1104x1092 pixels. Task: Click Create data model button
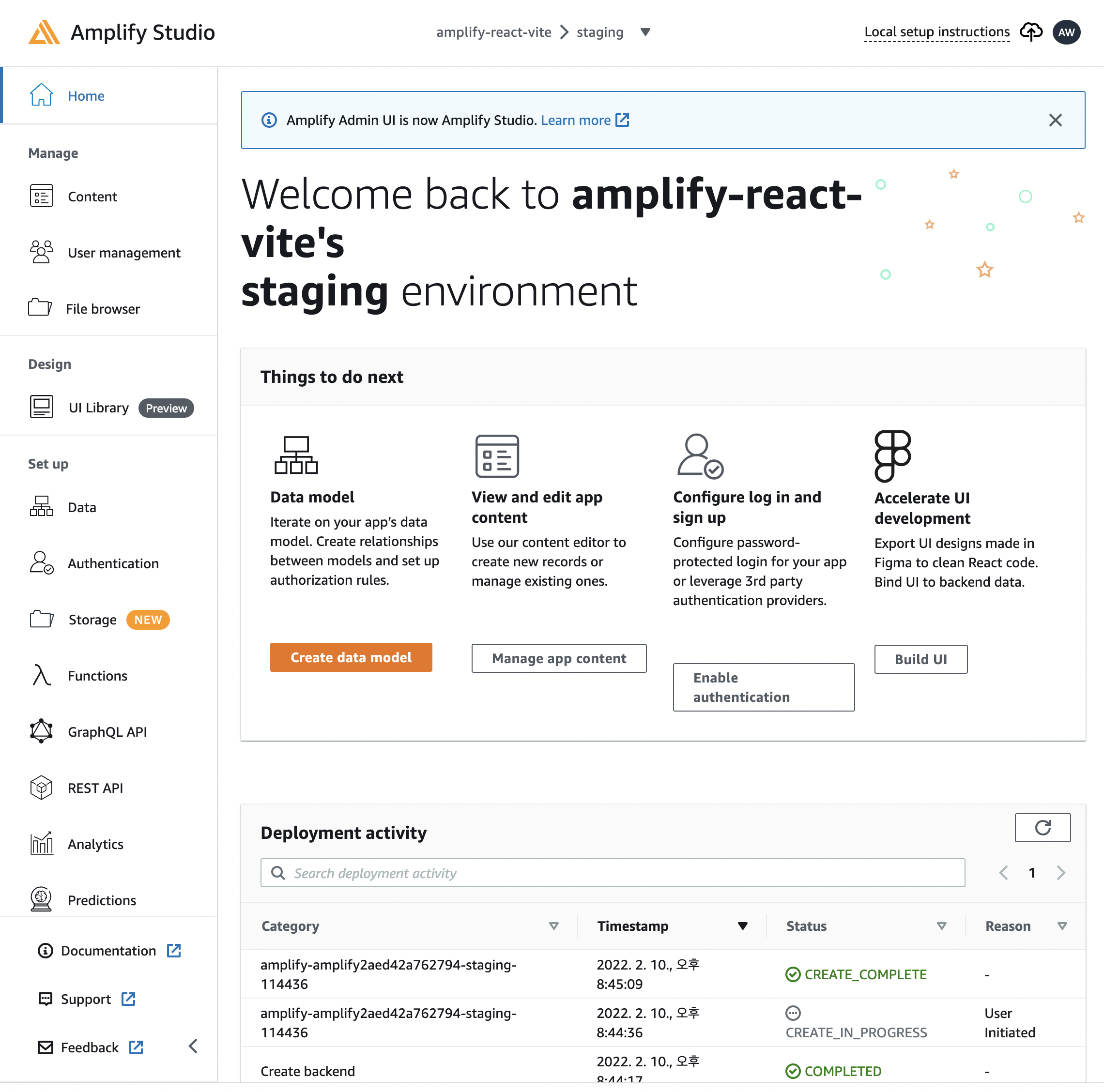(351, 657)
